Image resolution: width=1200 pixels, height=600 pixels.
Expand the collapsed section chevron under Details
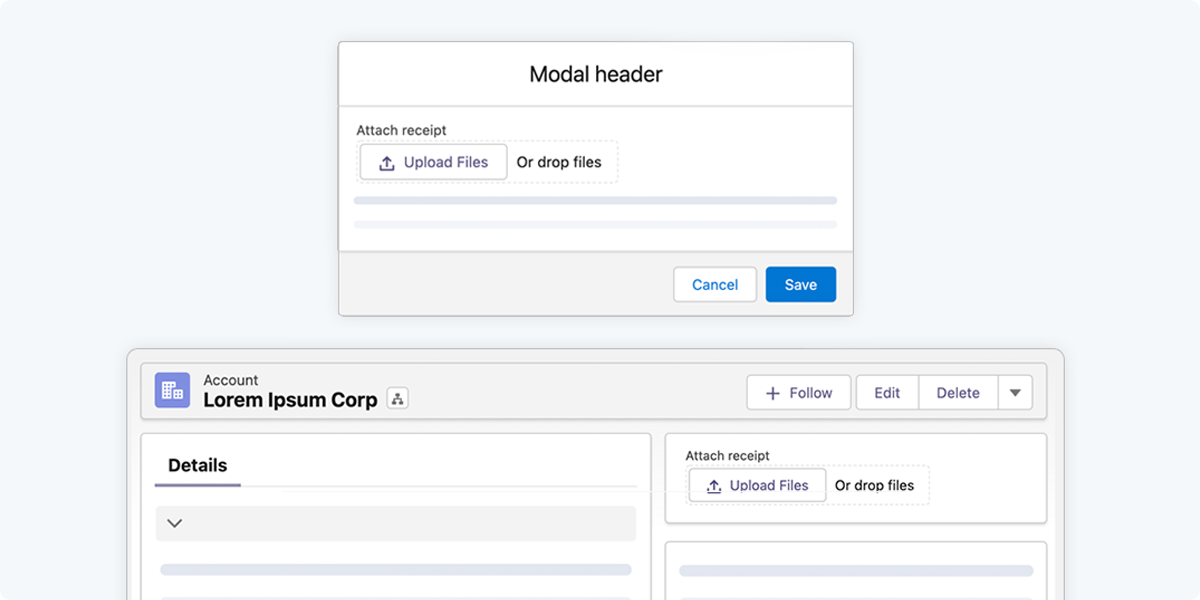coord(175,523)
